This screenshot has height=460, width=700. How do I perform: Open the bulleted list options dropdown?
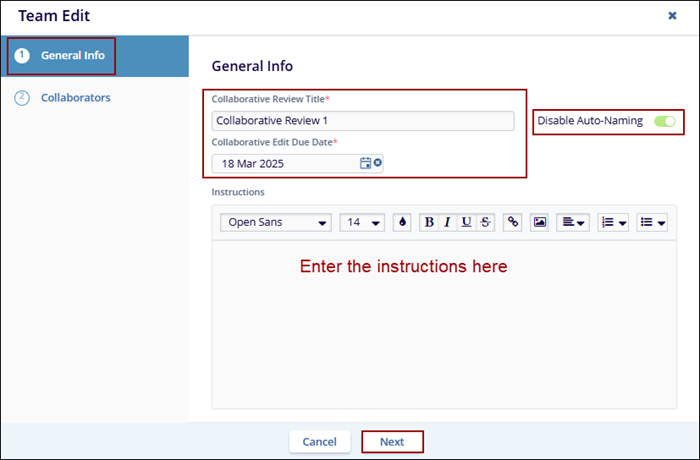tap(652, 222)
